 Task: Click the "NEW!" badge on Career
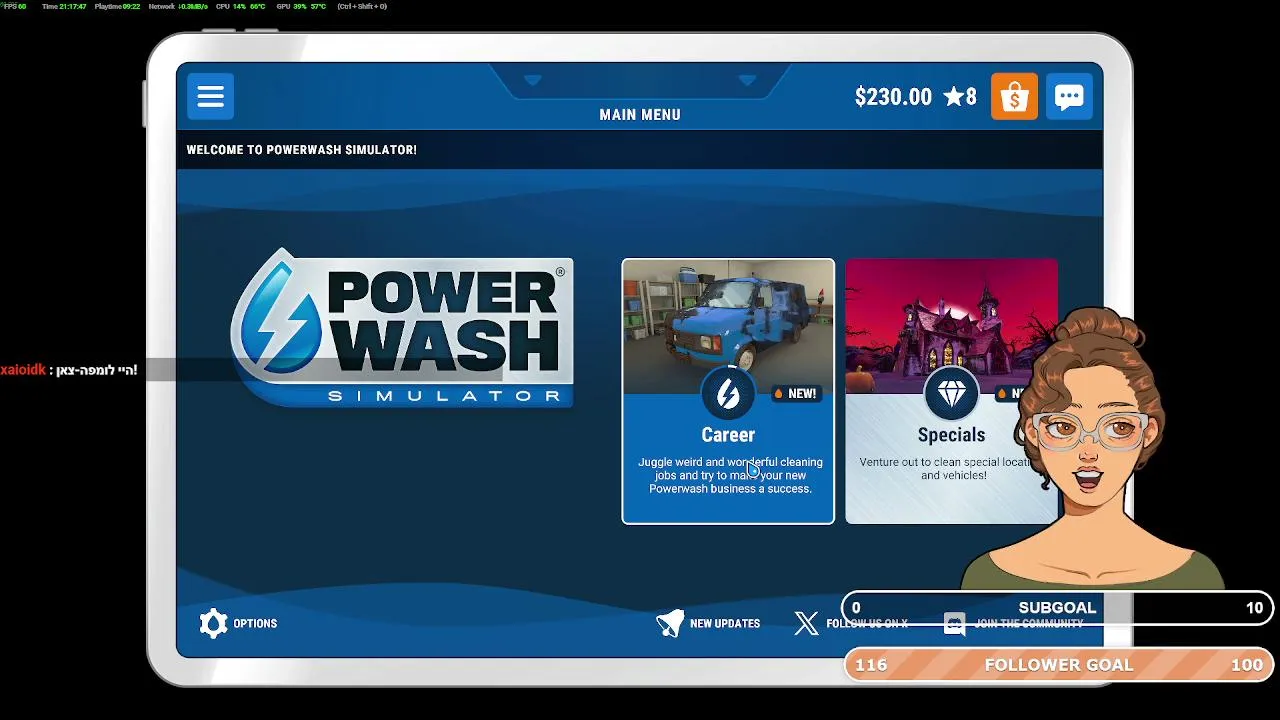[x=797, y=394]
